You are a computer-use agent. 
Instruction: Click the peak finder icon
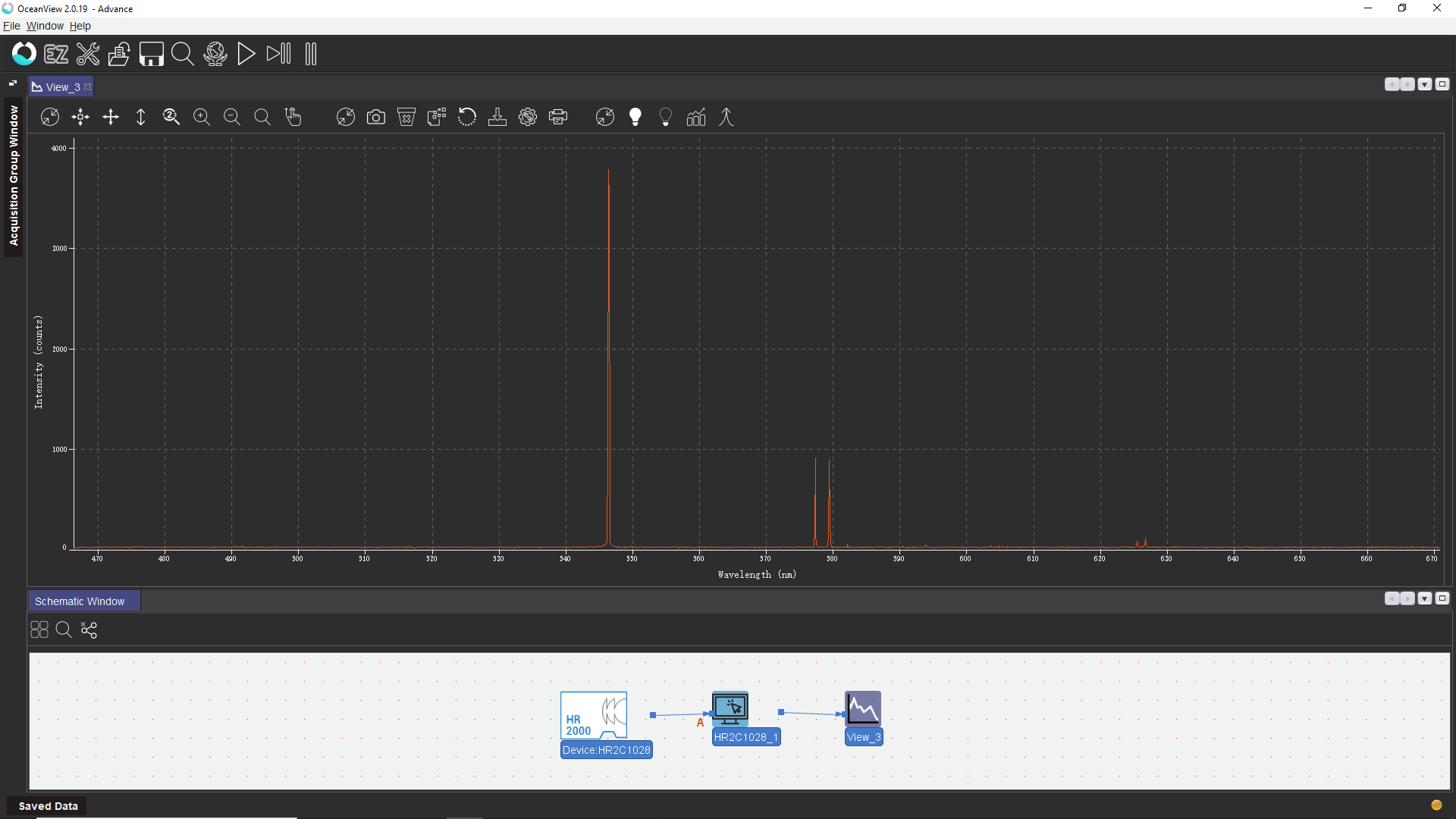(x=726, y=117)
